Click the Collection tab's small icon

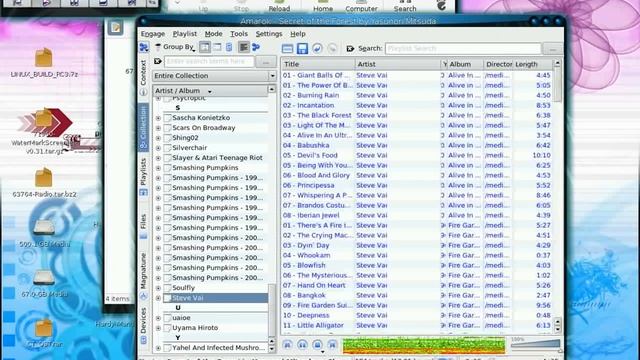(143, 145)
